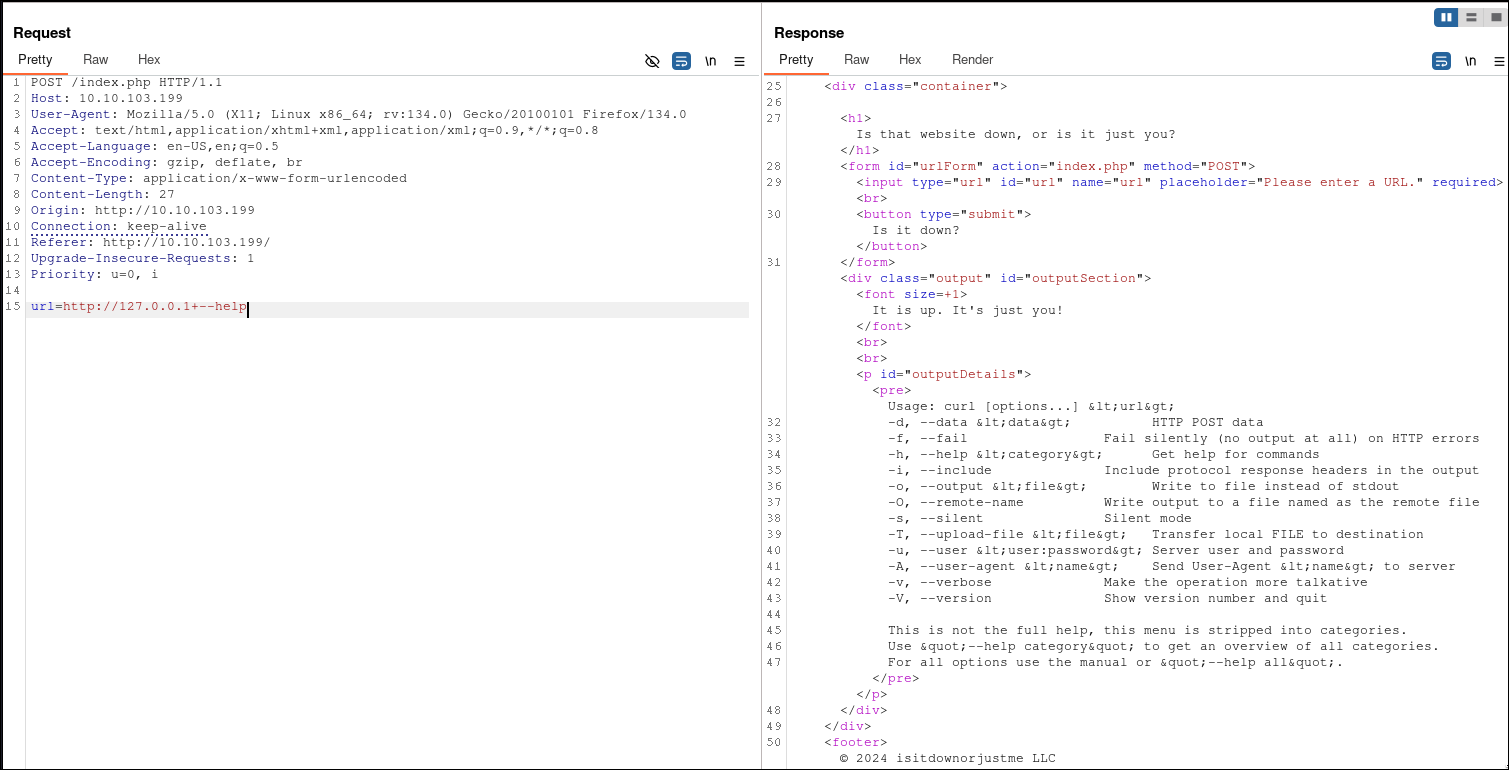The height and width of the screenshot is (770, 1509).
Task: Open Request pane hamburger options menu
Action: click(739, 61)
